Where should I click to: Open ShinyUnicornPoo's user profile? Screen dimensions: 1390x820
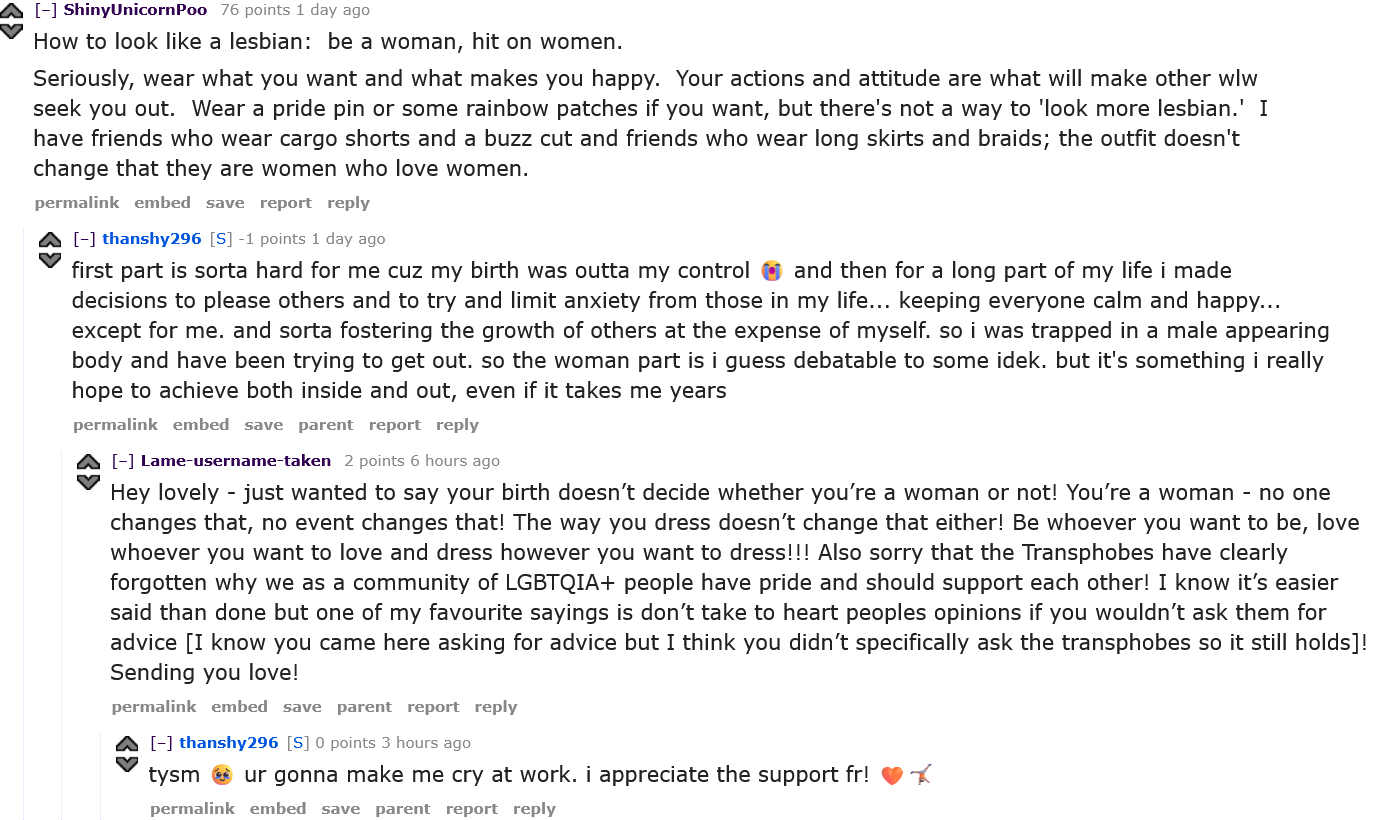coord(135,10)
